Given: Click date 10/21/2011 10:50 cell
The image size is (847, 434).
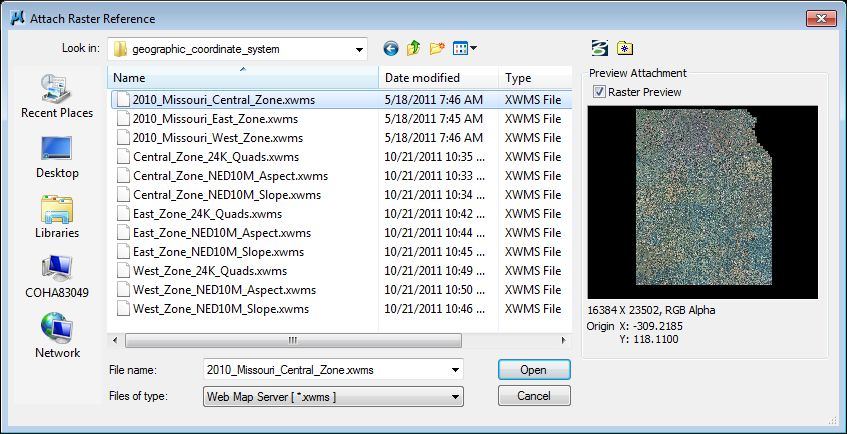Looking at the screenshot, I should [x=435, y=290].
